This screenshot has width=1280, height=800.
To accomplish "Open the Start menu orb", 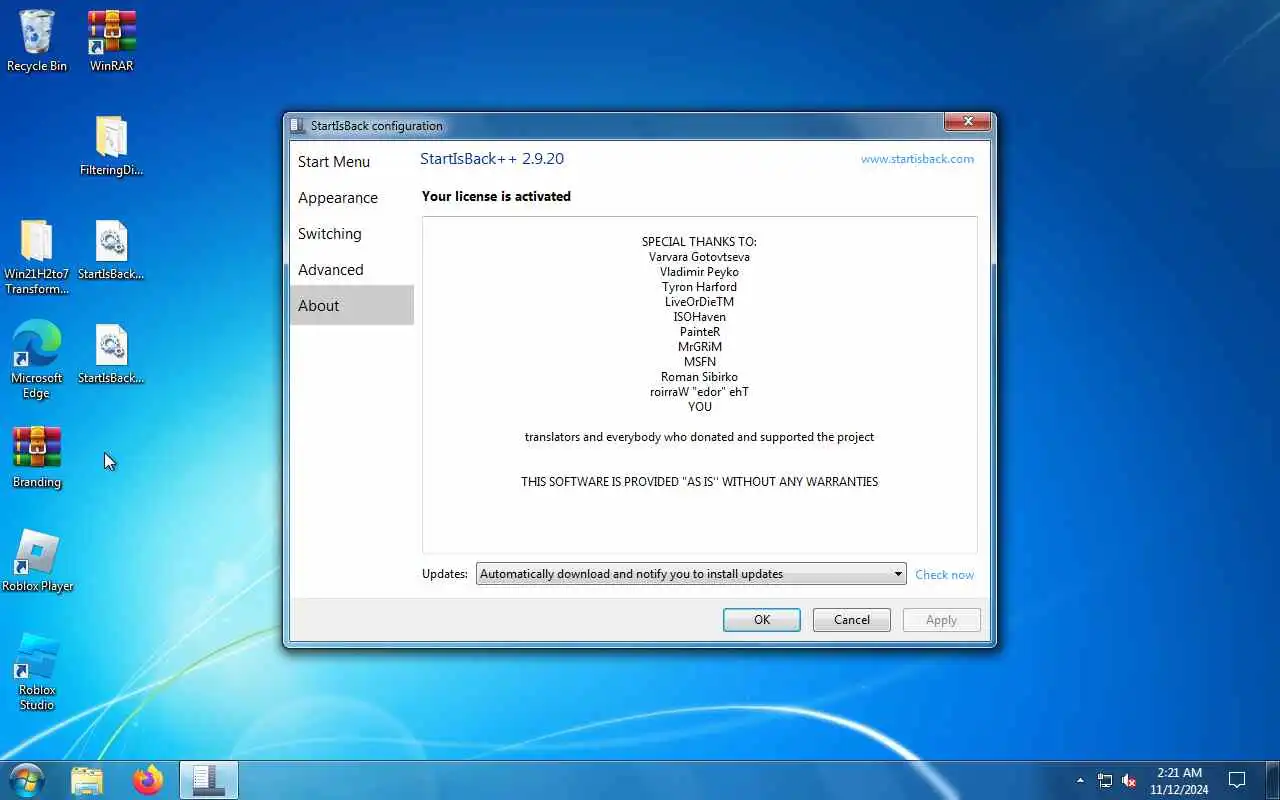I will [26, 780].
